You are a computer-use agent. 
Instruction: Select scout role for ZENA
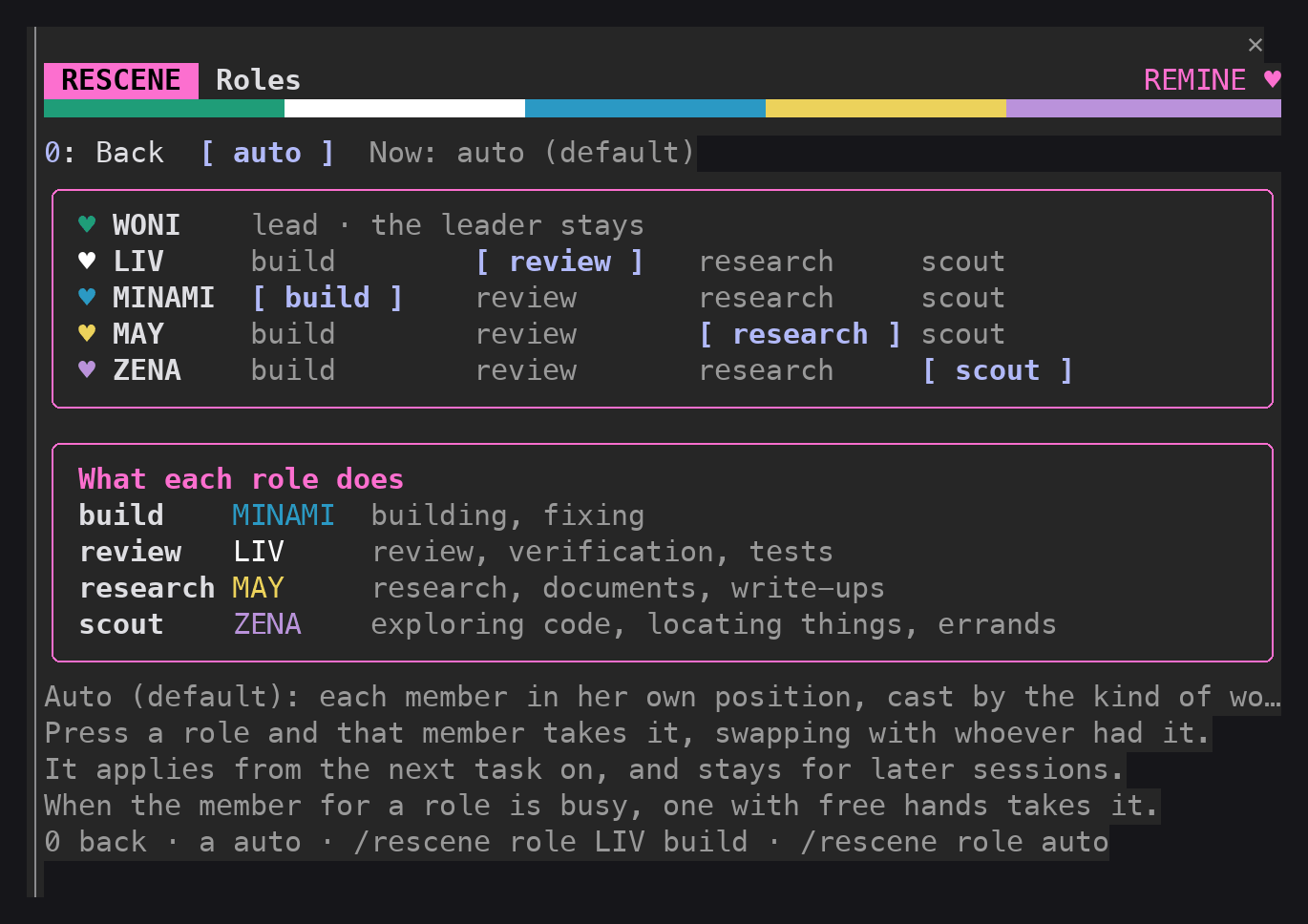click(998, 370)
